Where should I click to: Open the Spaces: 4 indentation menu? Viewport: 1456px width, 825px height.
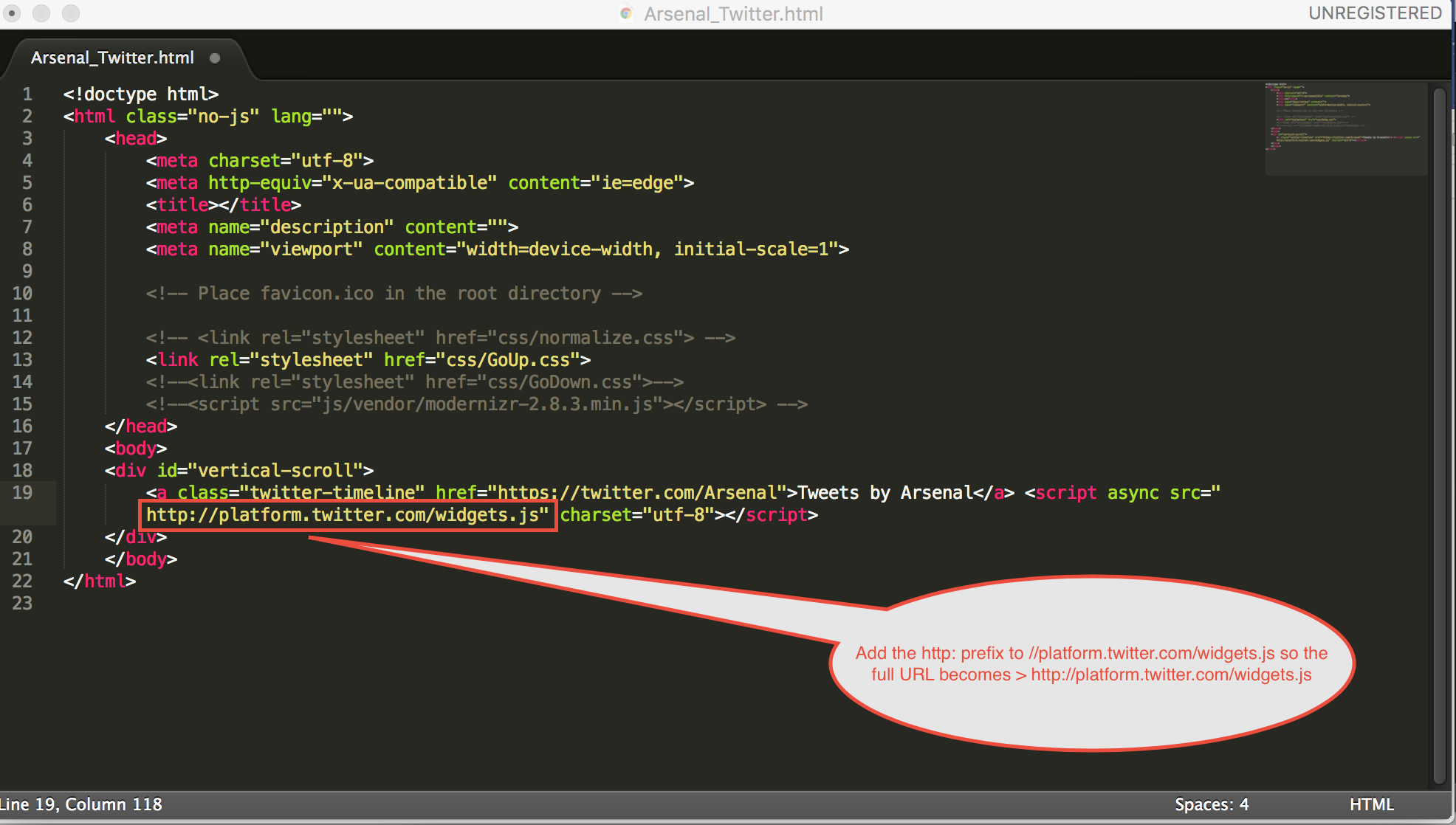1212,804
